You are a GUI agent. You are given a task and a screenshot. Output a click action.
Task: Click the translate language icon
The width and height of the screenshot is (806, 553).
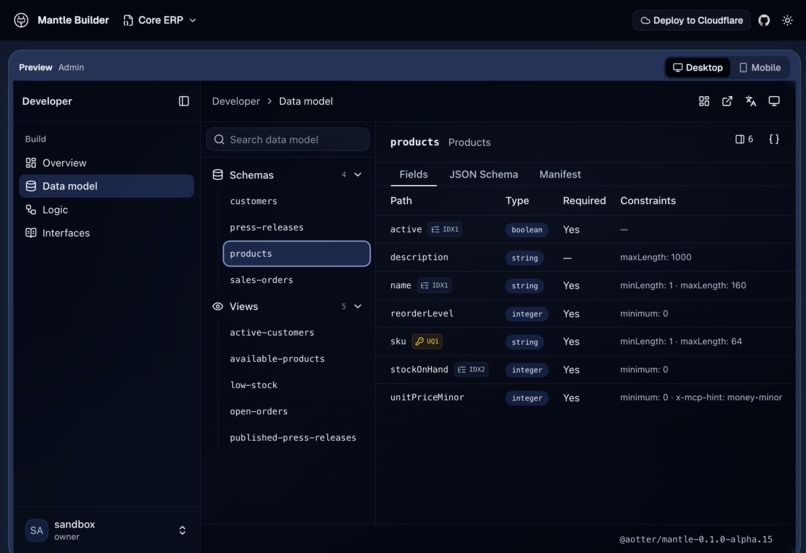coord(750,101)
